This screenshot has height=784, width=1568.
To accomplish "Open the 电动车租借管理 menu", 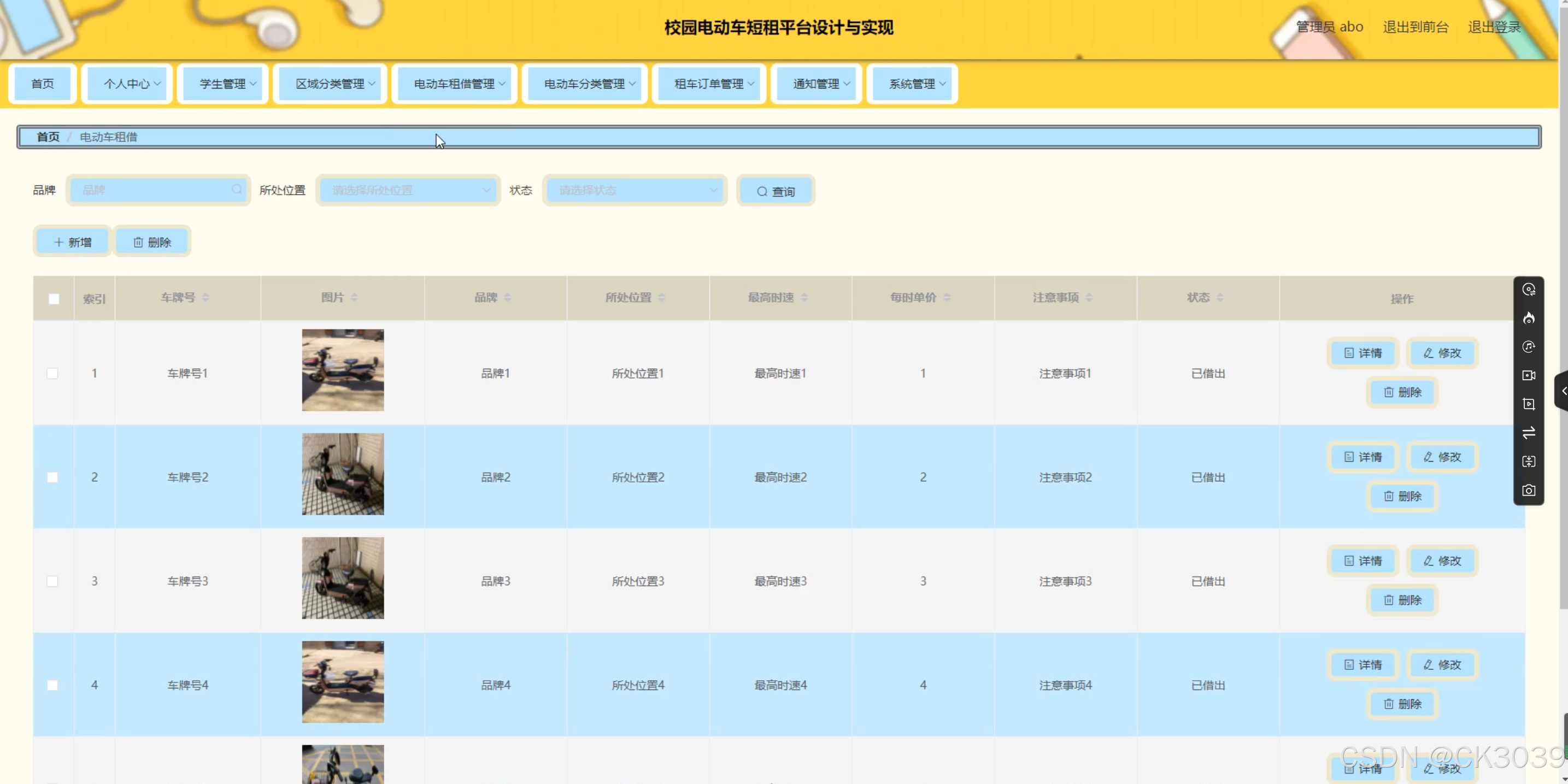I will pyautogui.click(x=454, y=84).
